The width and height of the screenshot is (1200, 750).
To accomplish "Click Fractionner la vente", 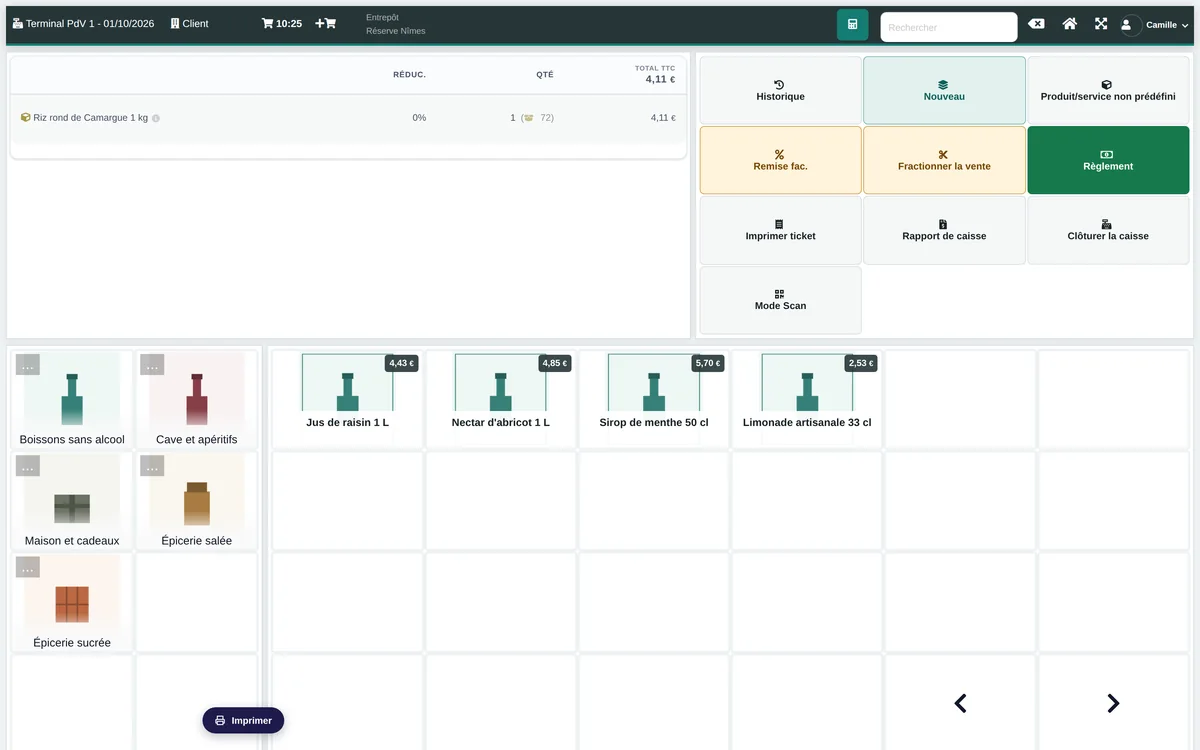I will [944, 160].
